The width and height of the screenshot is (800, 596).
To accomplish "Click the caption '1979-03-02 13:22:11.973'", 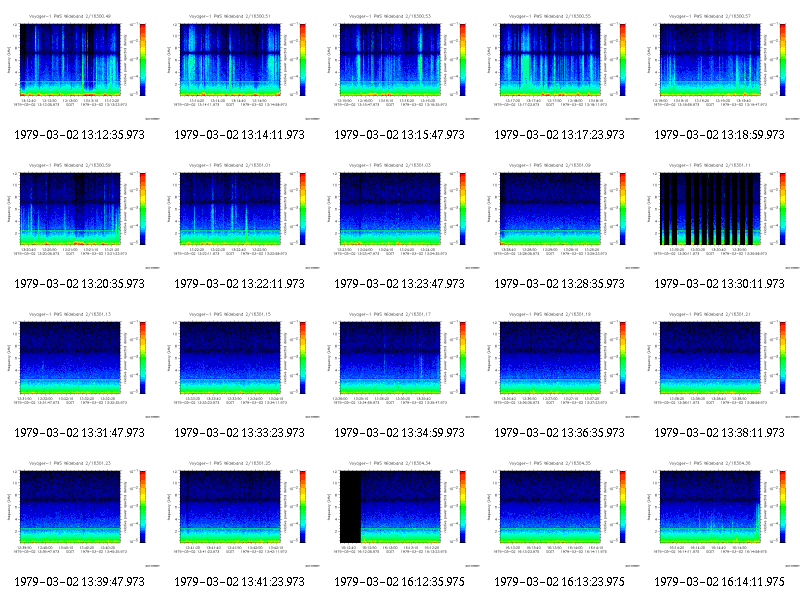I will tap(239, 284).
